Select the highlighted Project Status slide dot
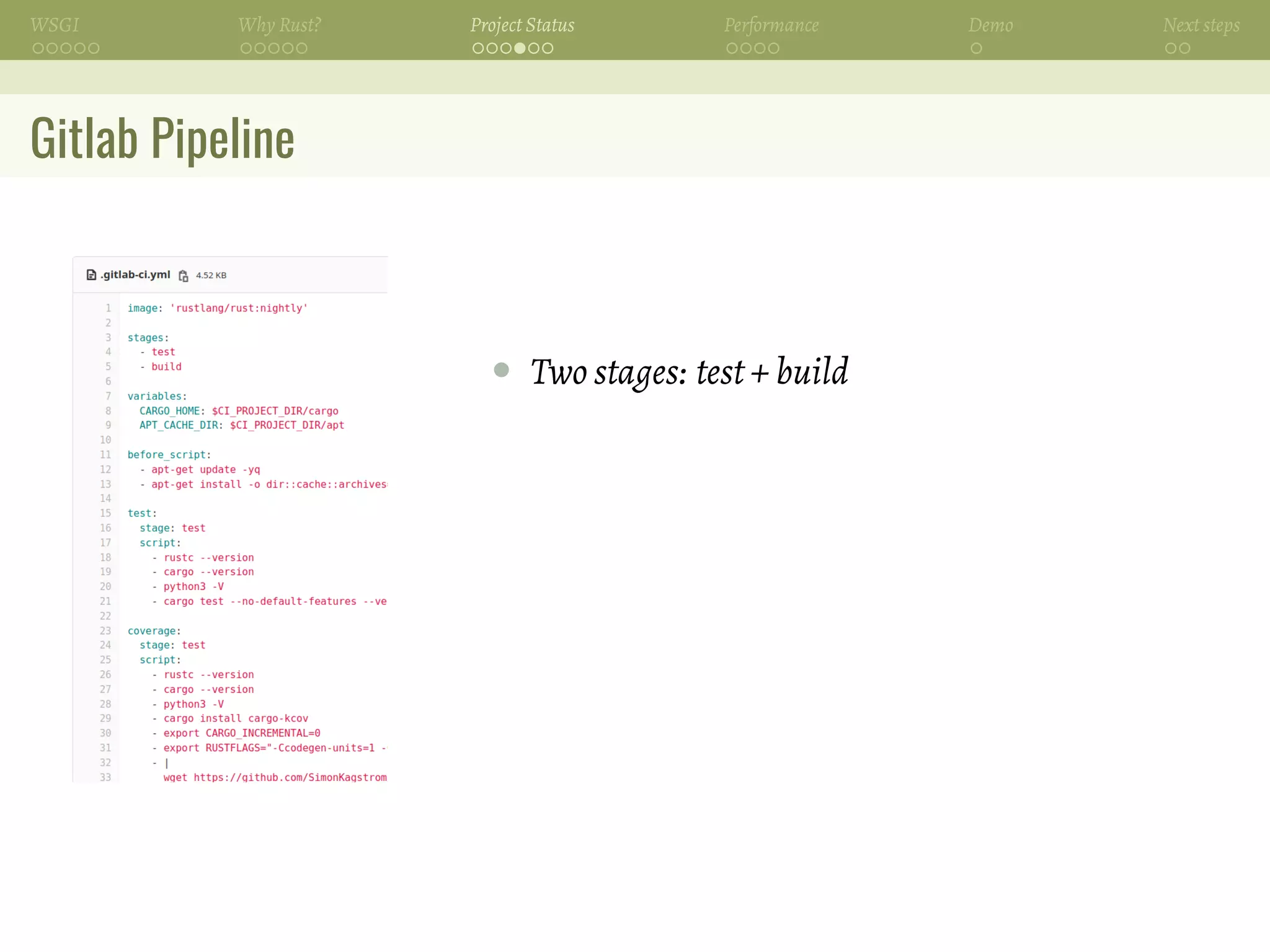 [520, 48]
